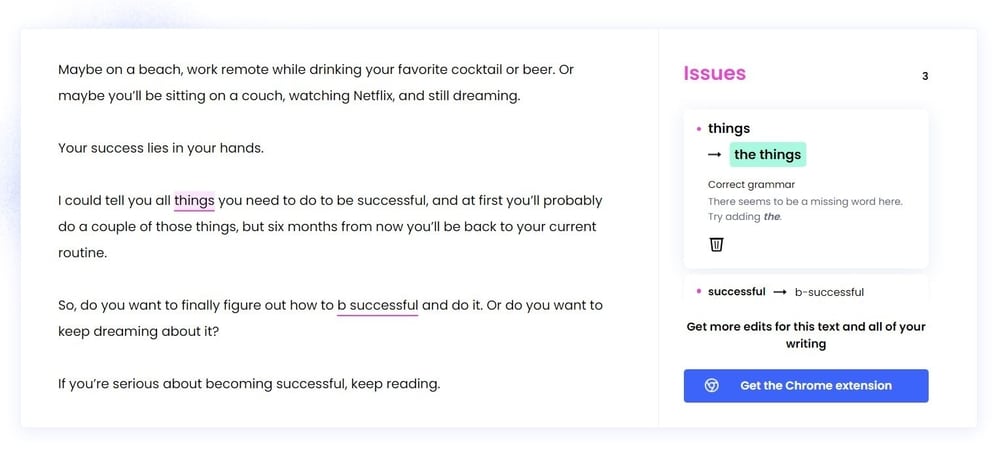Click the pink bullet next to 'successful'
Screen dimensions: 1000x455
coord(699,292)
